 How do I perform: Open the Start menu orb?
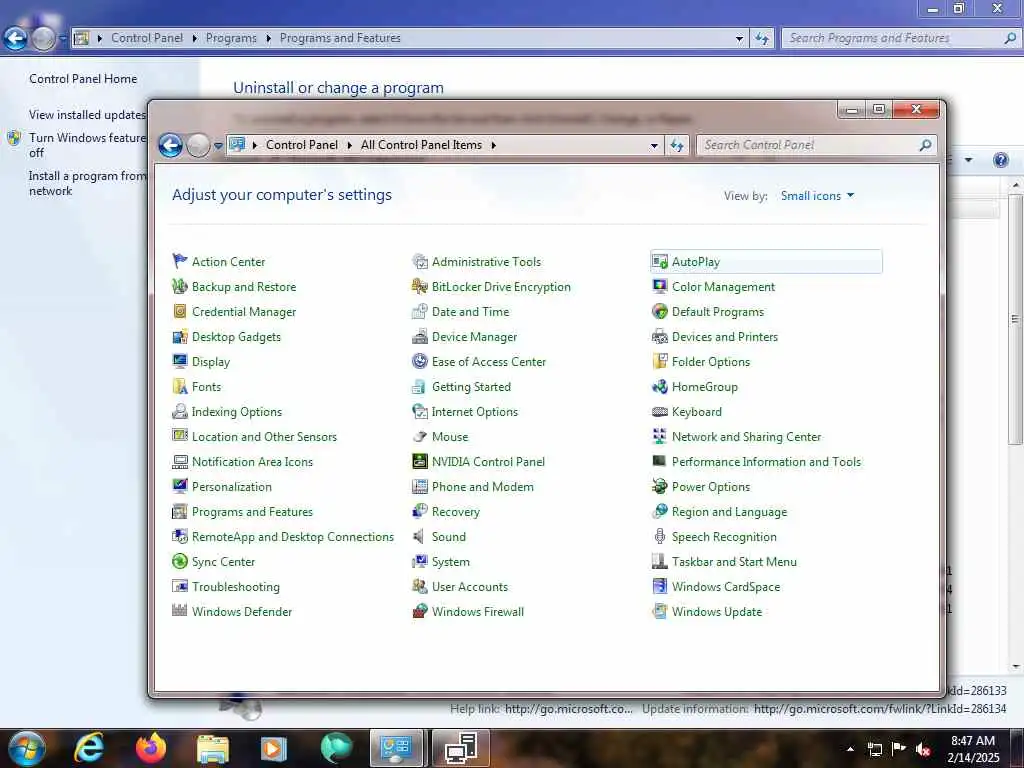(26, 748)
